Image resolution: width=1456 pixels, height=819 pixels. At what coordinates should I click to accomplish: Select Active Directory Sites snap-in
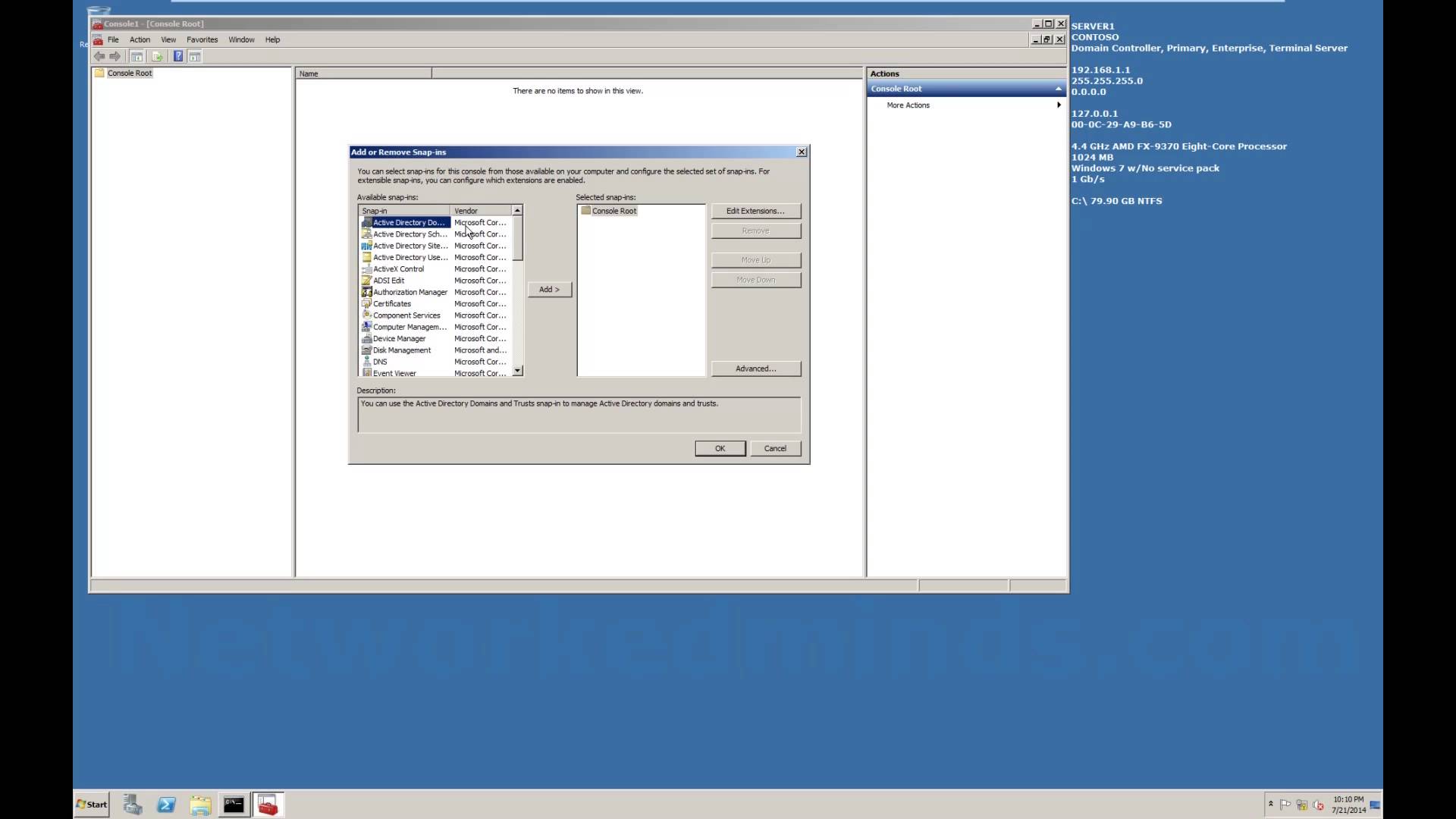[x=405, y=246]
